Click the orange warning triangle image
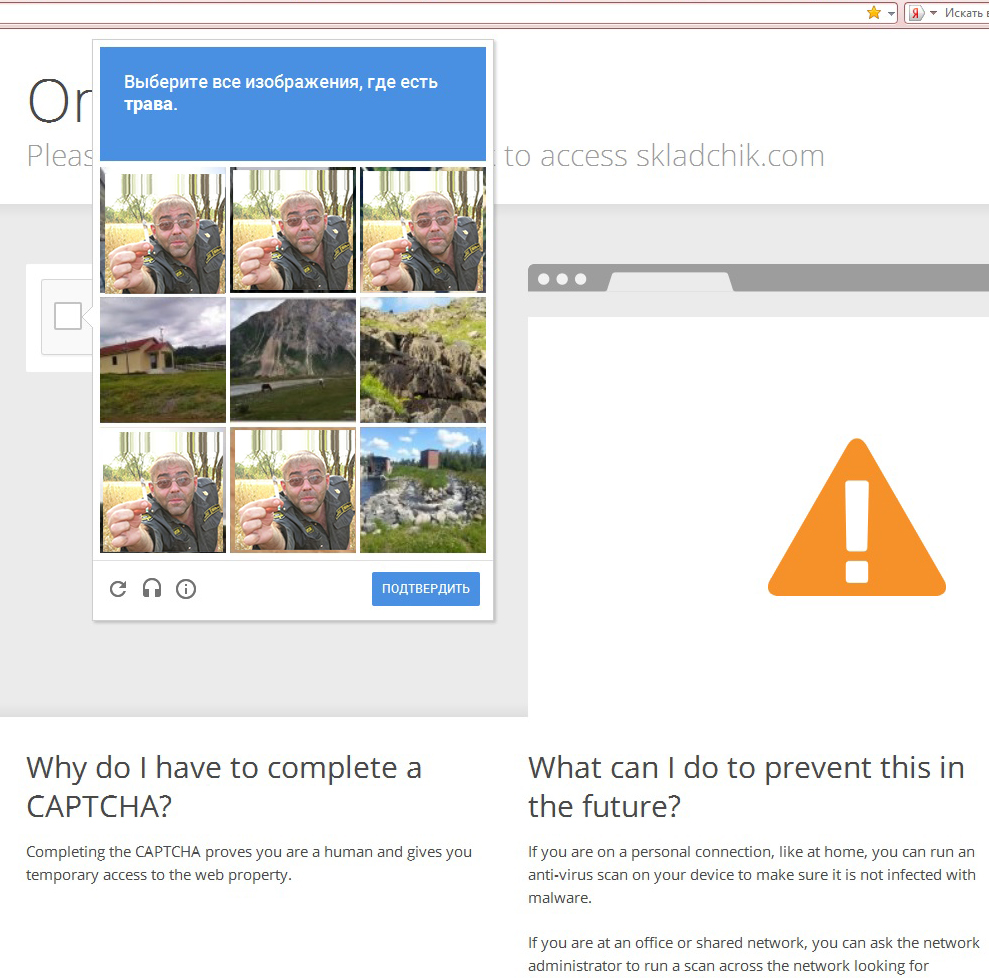 pyautogui.click(x=857, y=517)
